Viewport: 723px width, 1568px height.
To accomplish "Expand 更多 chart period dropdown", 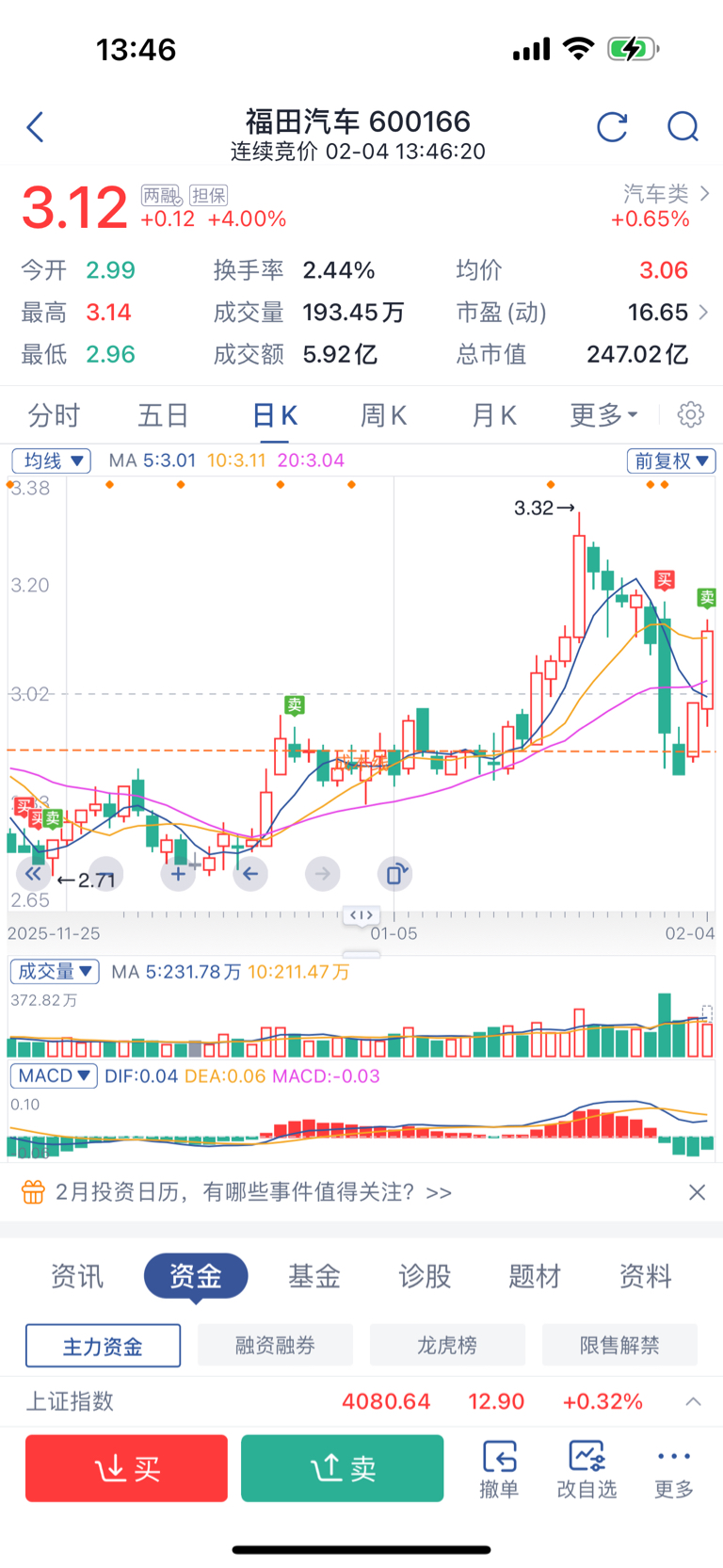I will coord(603,414).
